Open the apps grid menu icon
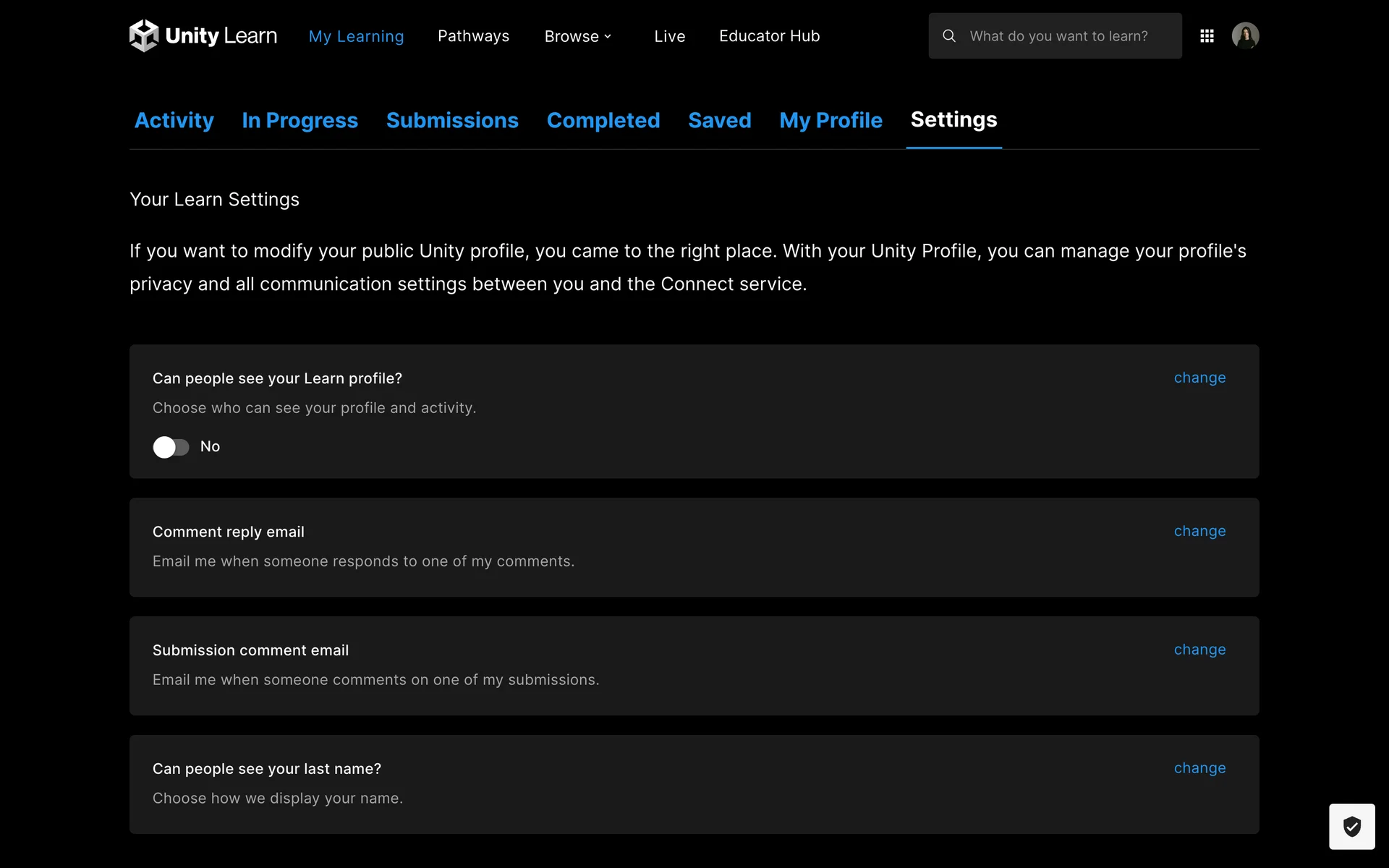This screenshot has width=1389, height=868. 1207,35
